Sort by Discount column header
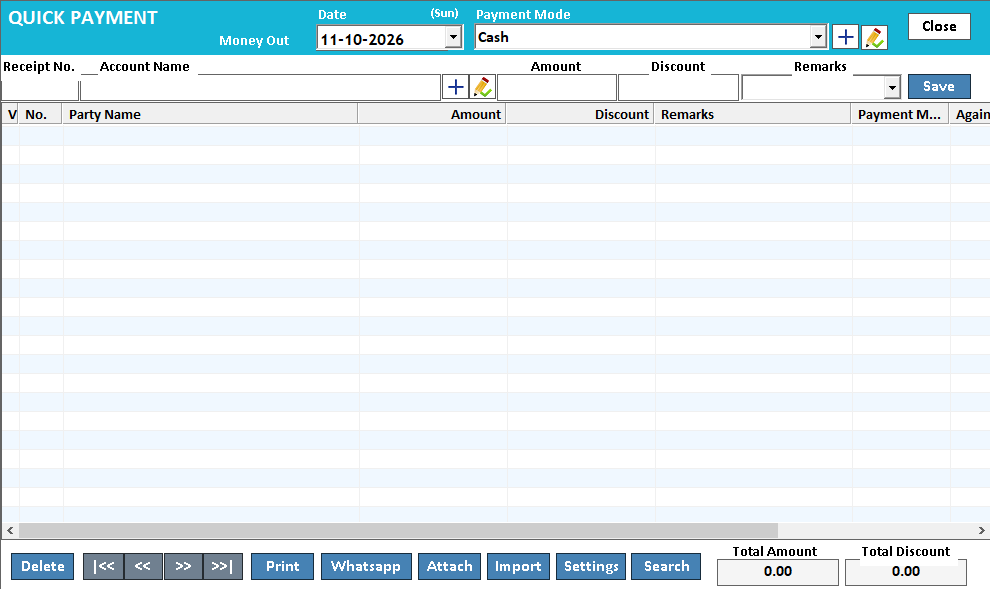This screenshot has width=990, height=589. [580, 114]
